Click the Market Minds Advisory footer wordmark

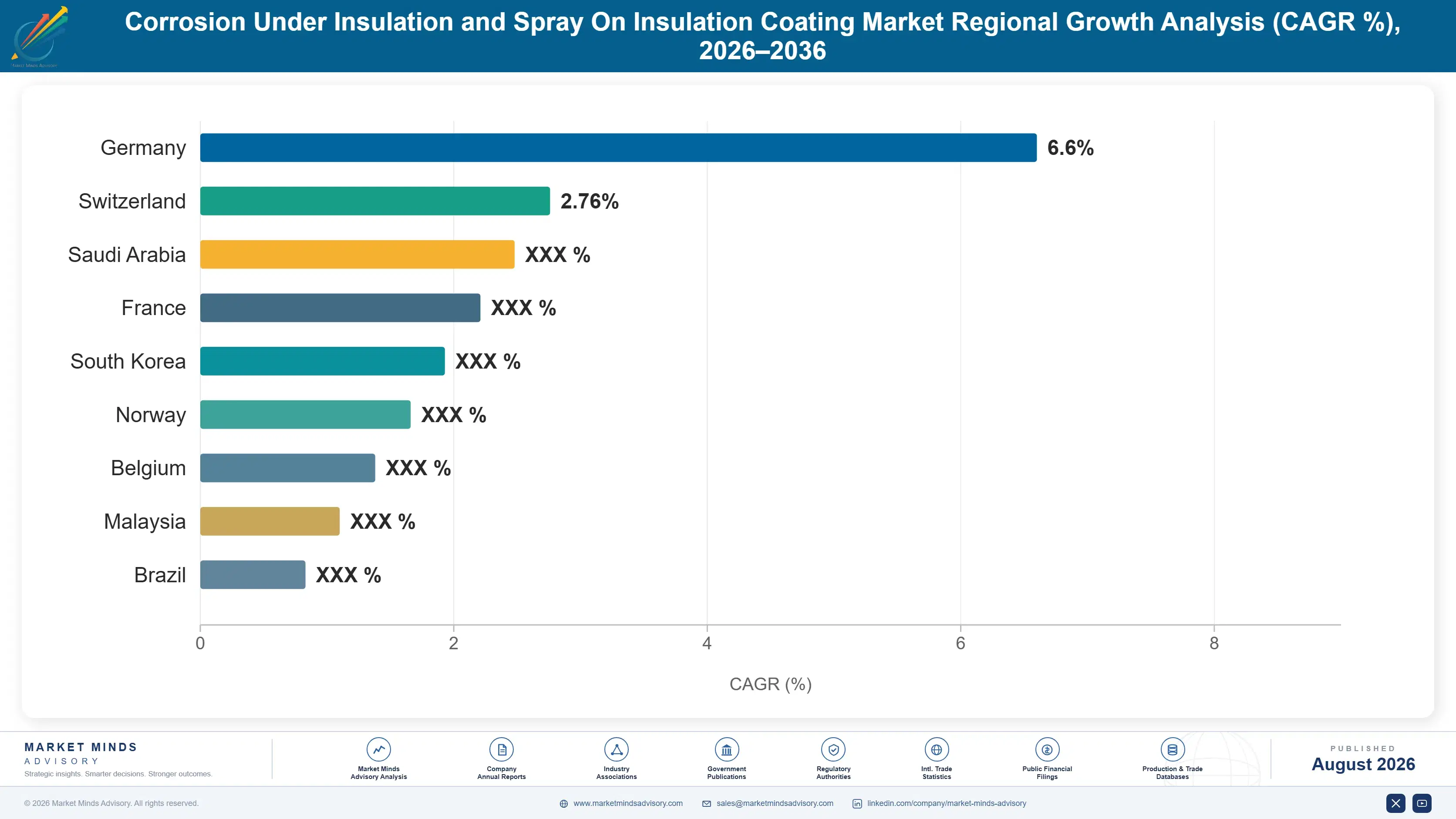80,753
